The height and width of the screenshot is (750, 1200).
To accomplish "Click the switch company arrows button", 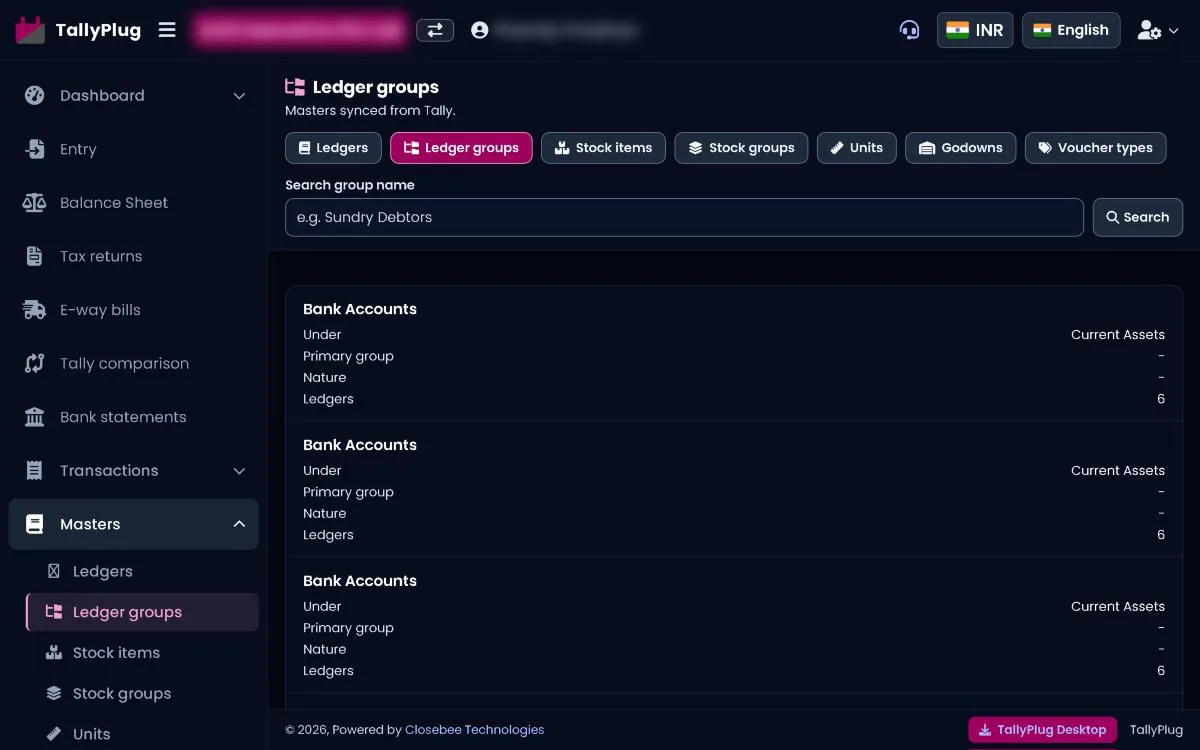I will 435,30.
